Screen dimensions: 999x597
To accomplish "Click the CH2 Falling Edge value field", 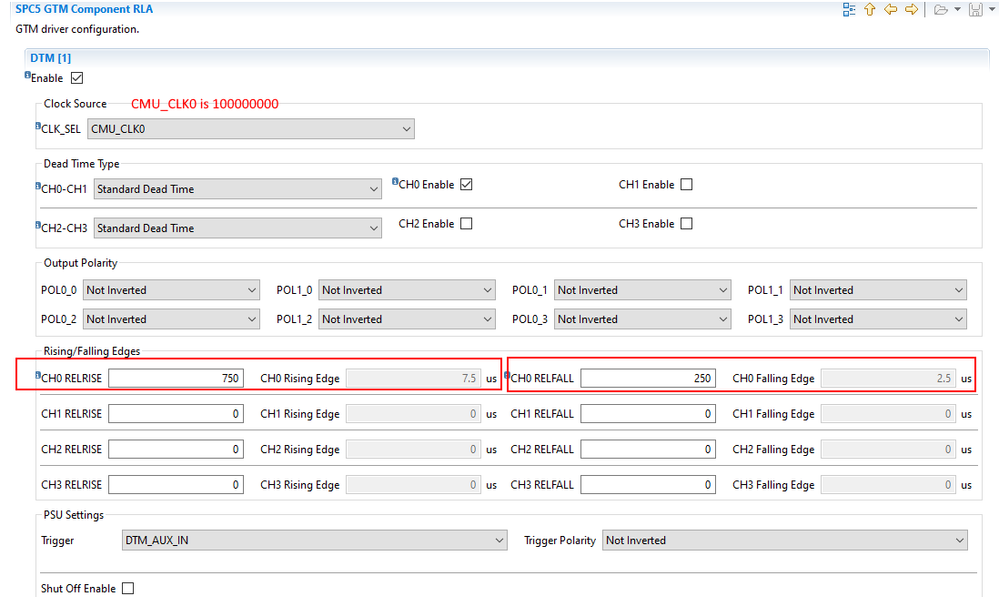I will click(889, 449).
